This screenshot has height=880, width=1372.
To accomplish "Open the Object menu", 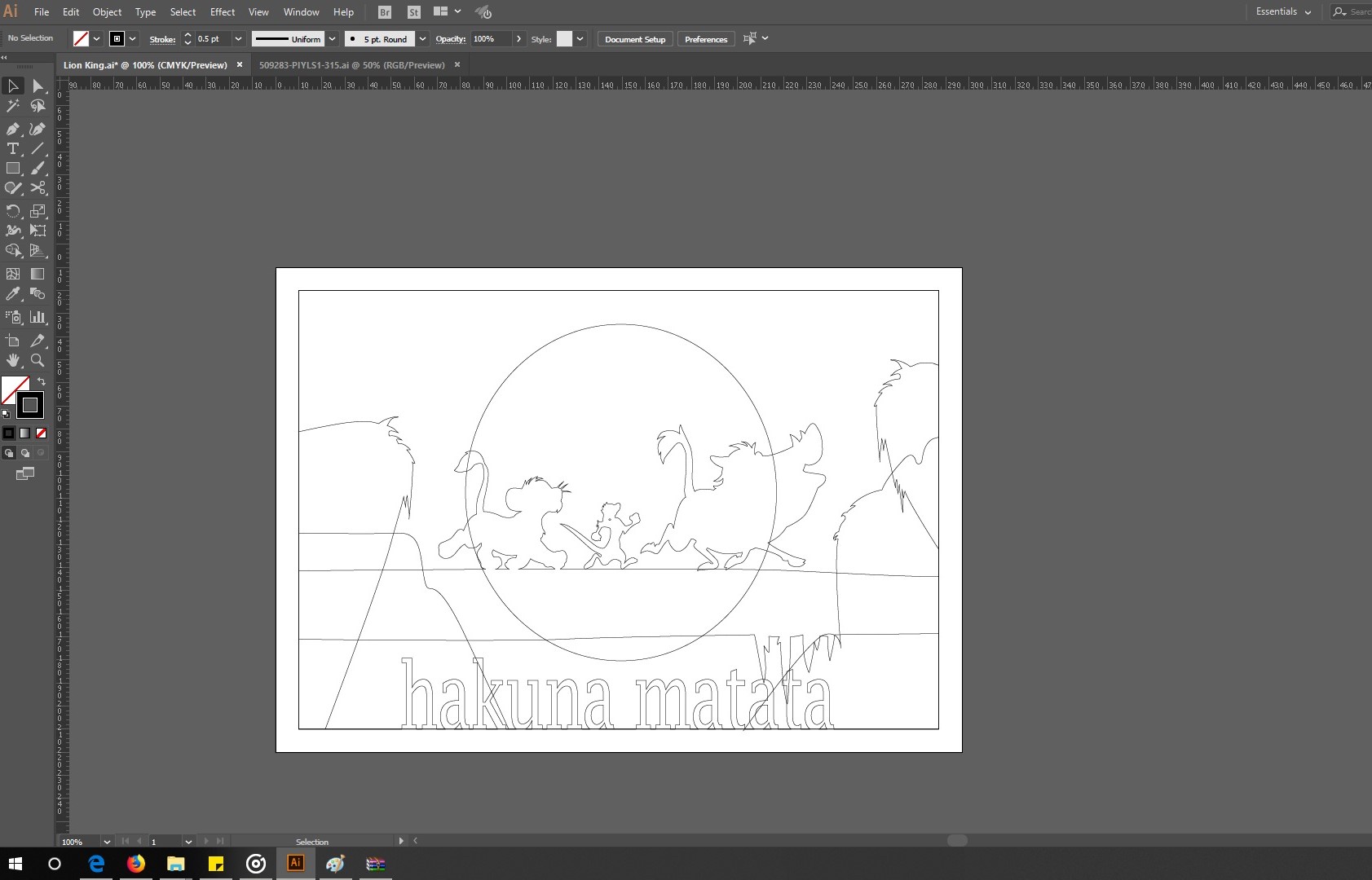I will [107, 12].
